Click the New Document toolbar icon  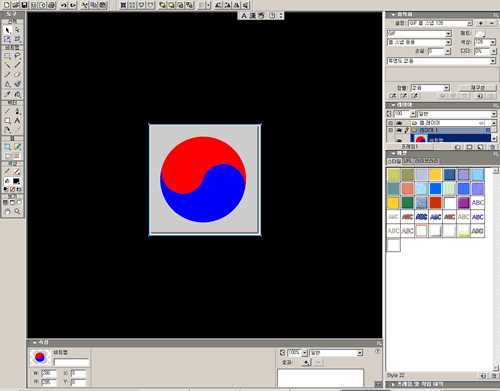[7, 5]
